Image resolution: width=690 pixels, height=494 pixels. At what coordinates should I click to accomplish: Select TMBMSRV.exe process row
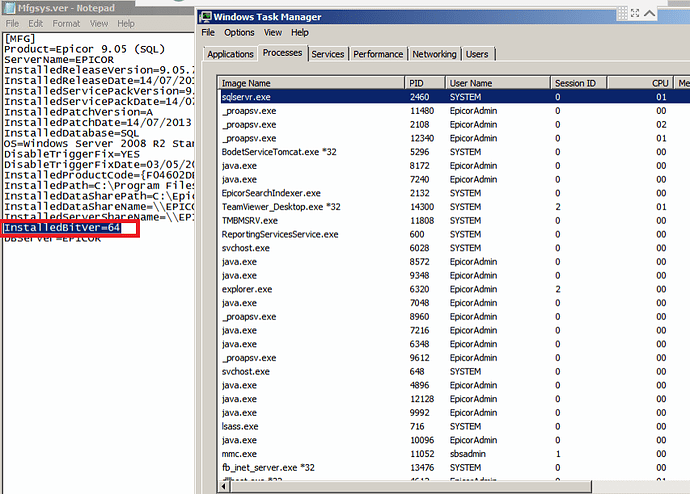[455, 220]
